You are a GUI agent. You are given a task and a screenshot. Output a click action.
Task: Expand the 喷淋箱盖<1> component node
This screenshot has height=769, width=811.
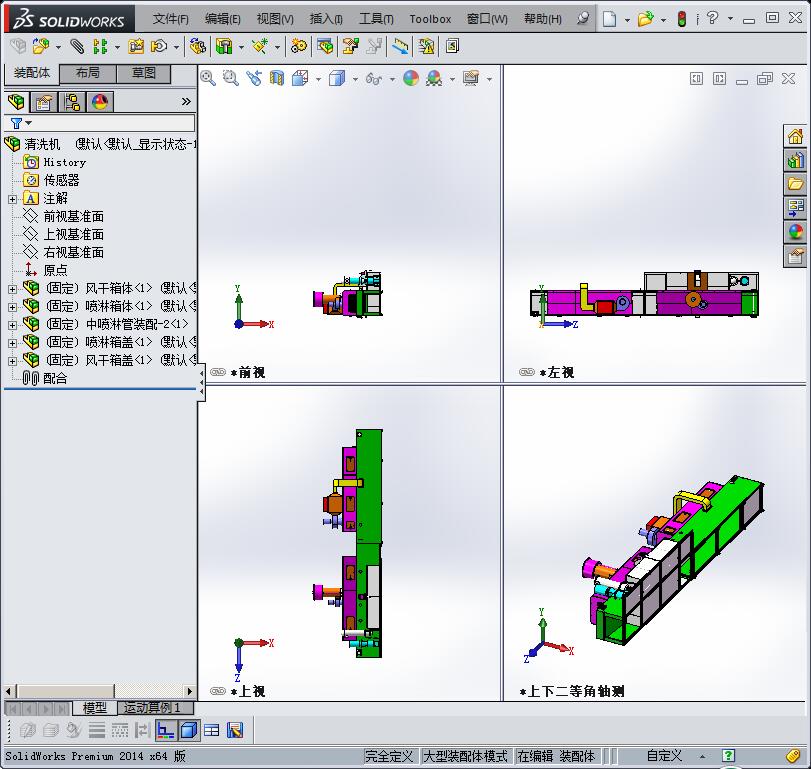click(12, 343)
